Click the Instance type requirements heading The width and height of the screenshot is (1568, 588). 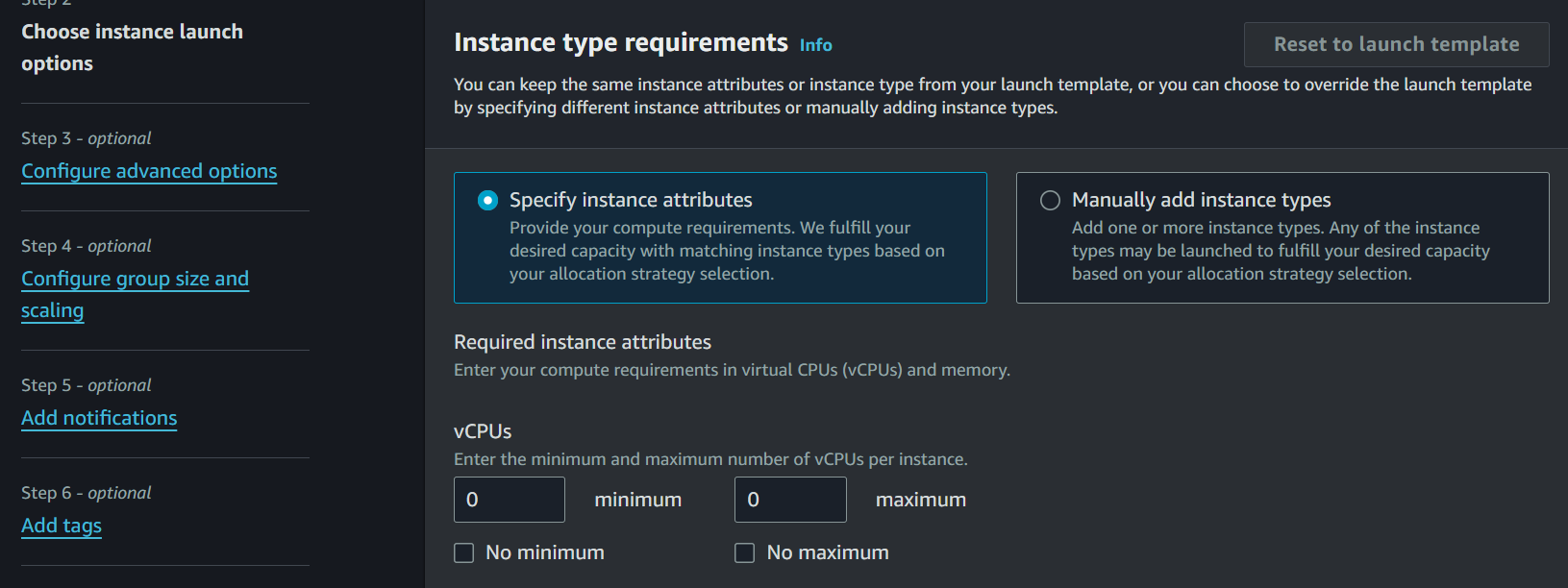[620, 43]
